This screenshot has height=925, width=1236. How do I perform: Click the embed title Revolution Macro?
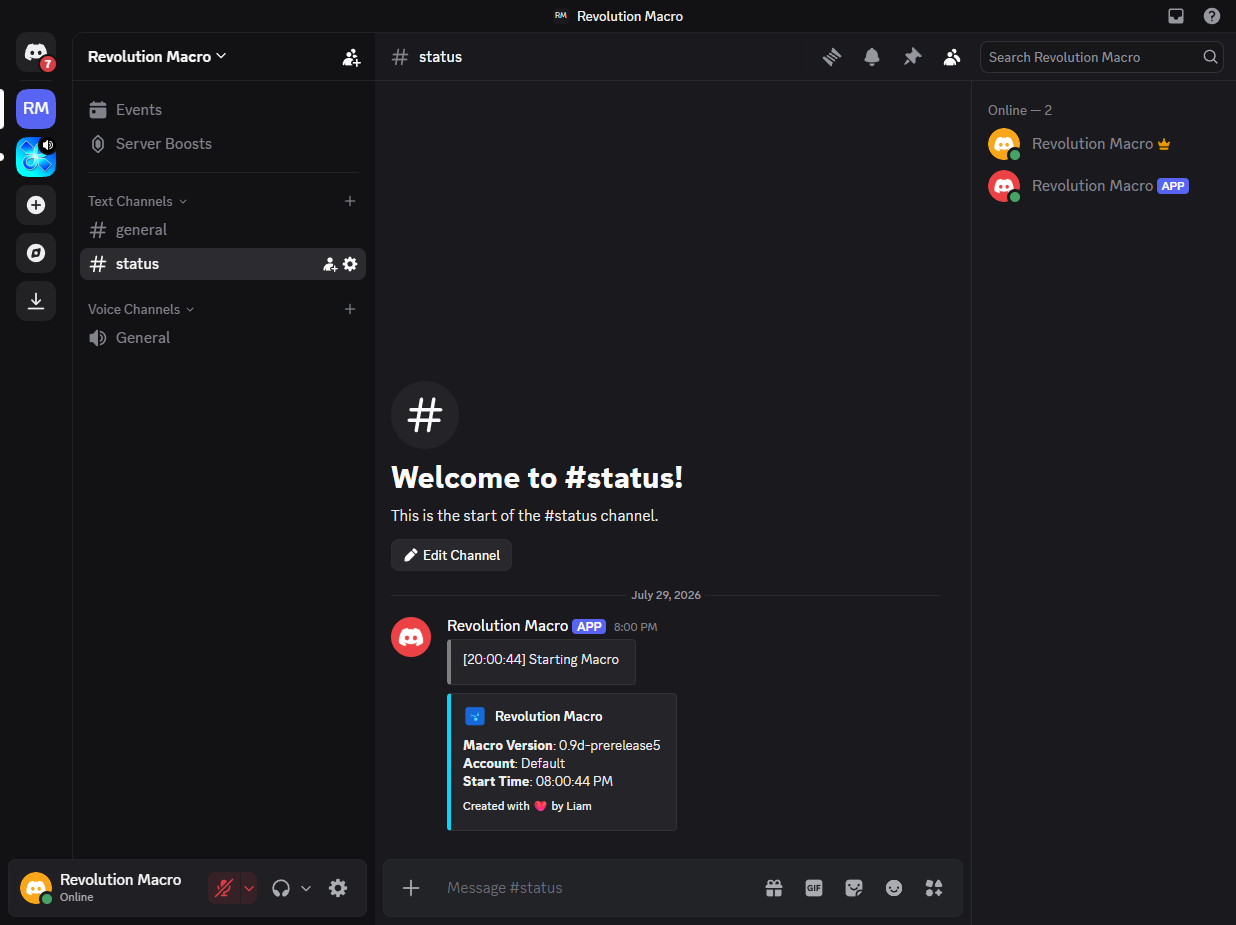(548, 716)
